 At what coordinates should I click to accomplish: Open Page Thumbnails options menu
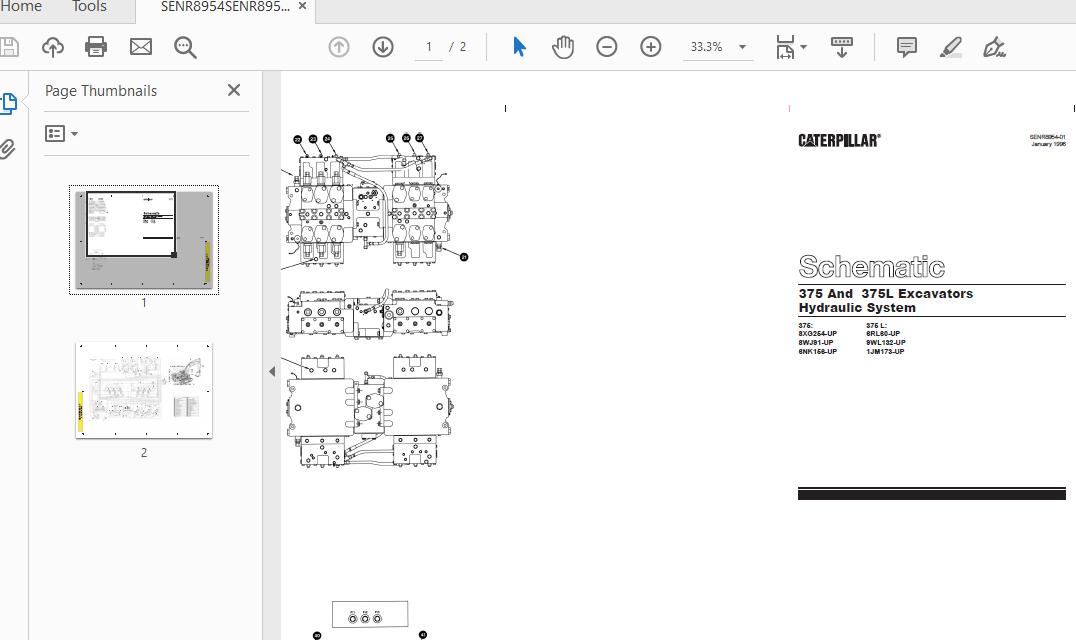click(61, 133)
